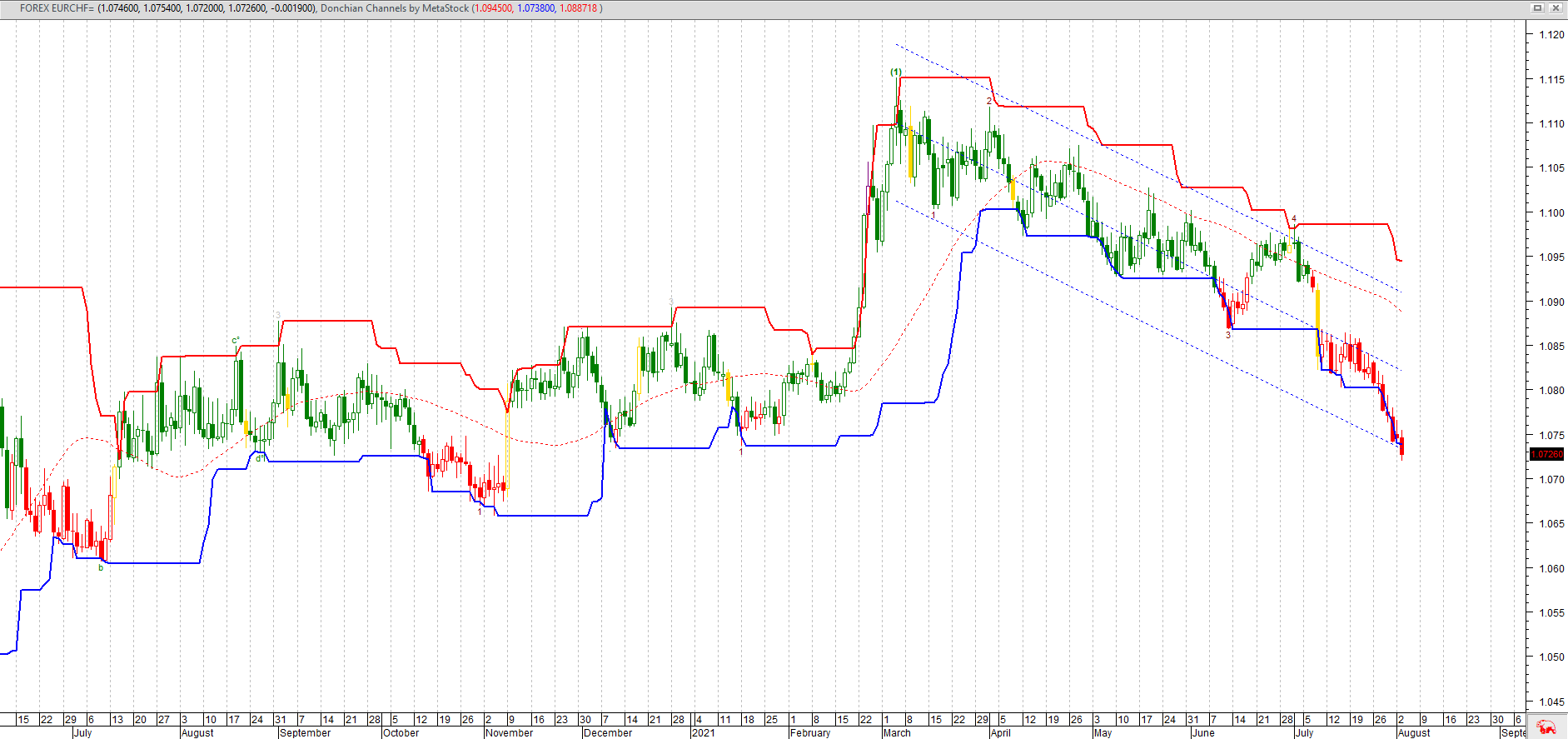The image size is (1568, 739).
Task: Click the red bear icon in the corner
Action: (1546, 727)
